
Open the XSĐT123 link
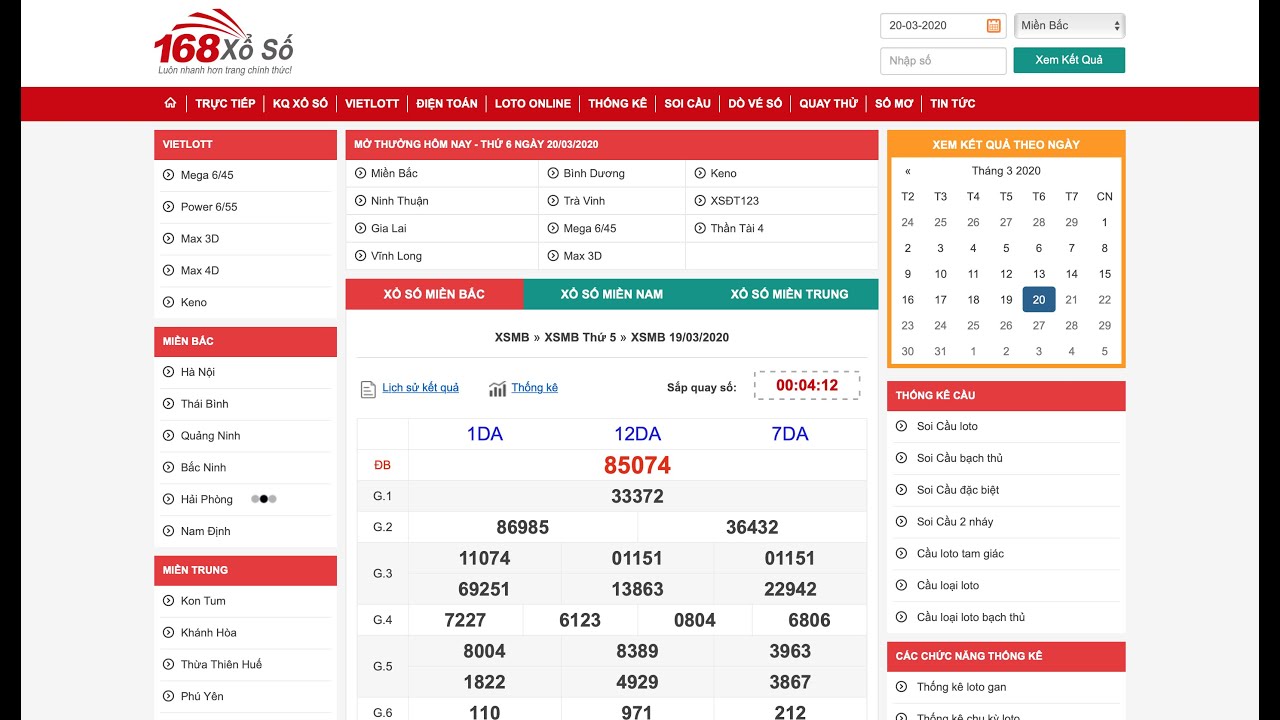[734, 201]
